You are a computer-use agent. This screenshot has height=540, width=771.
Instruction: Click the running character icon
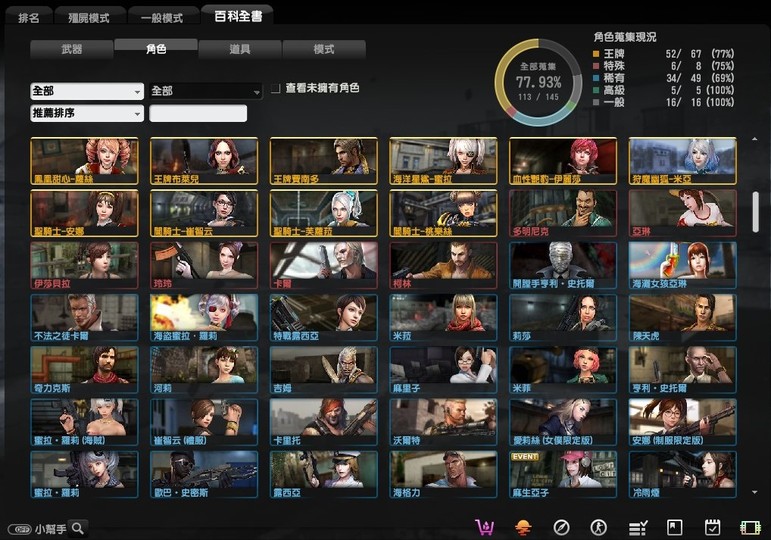[x=598, y=527]
